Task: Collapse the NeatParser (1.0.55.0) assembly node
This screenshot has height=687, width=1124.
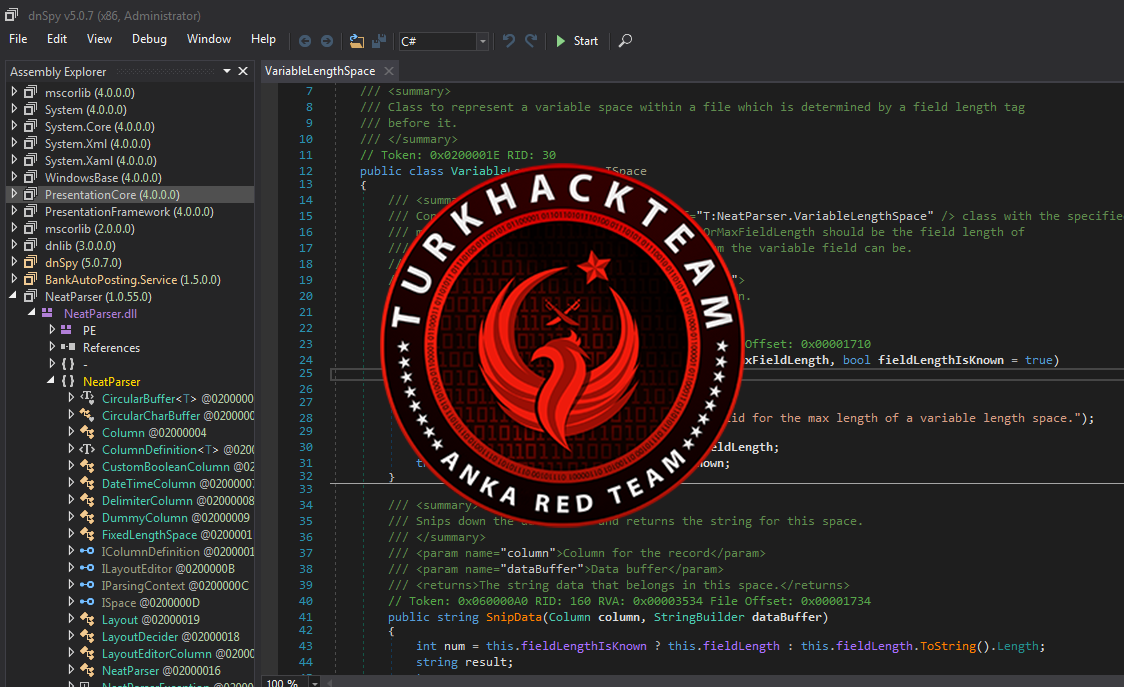Action: (x=14, y=296)
